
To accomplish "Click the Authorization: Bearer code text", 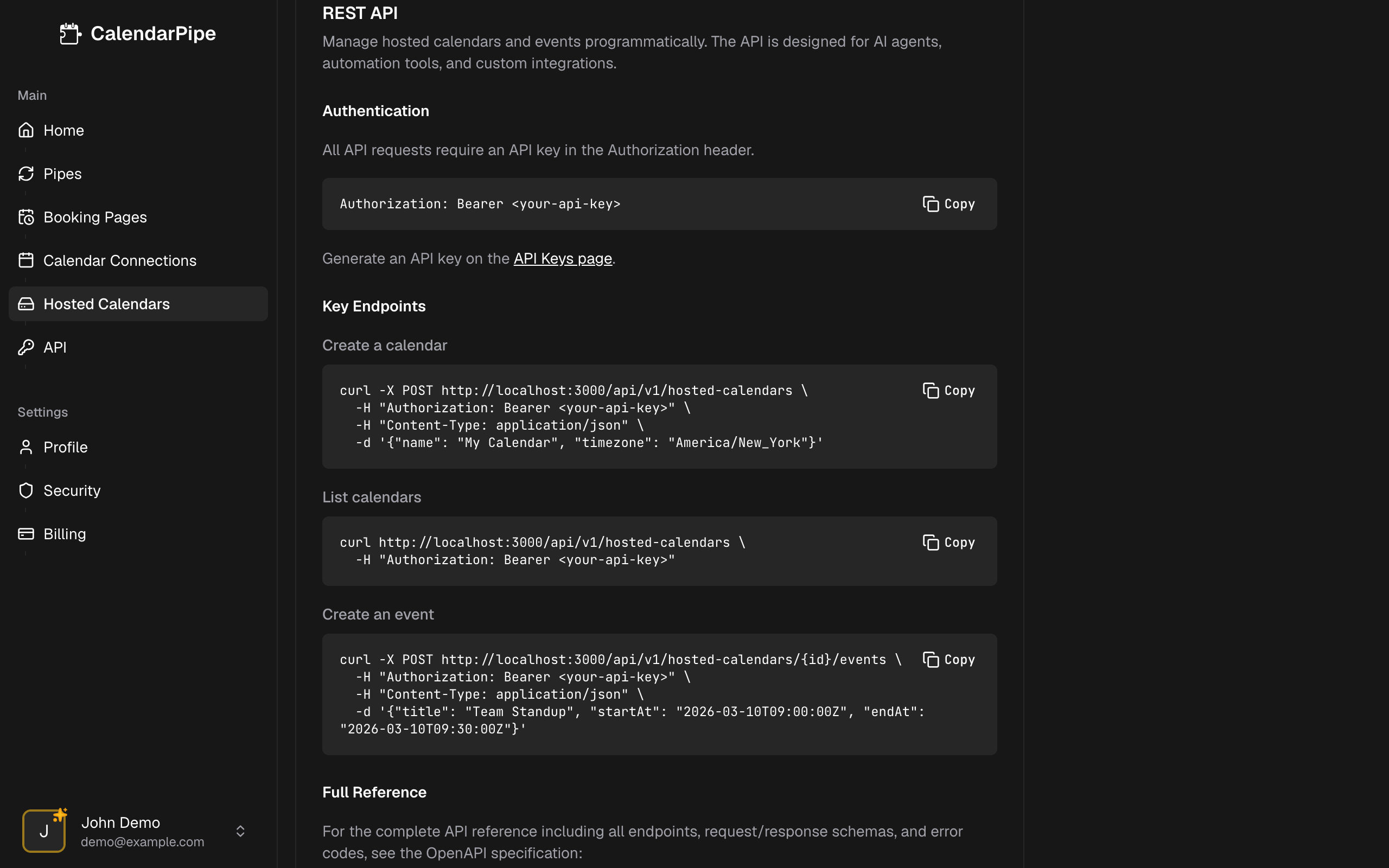I will pos(480,204).
